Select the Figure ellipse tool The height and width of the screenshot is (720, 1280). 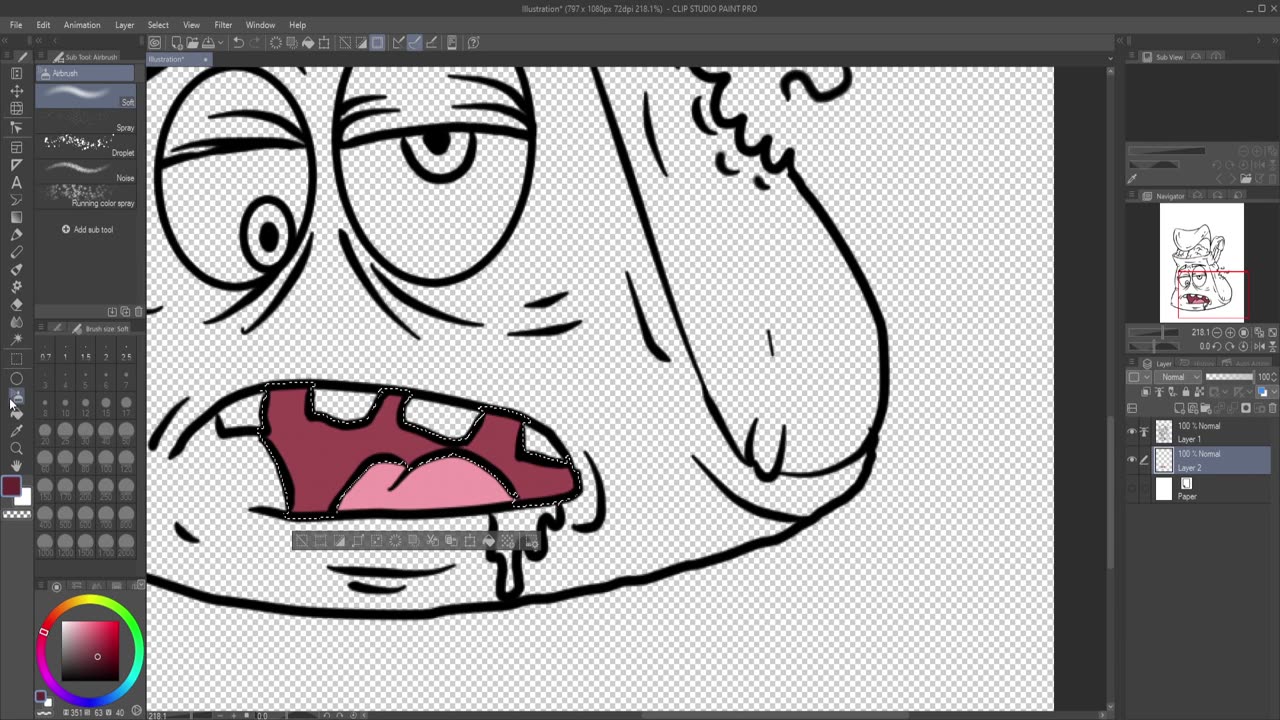[17, 378]
